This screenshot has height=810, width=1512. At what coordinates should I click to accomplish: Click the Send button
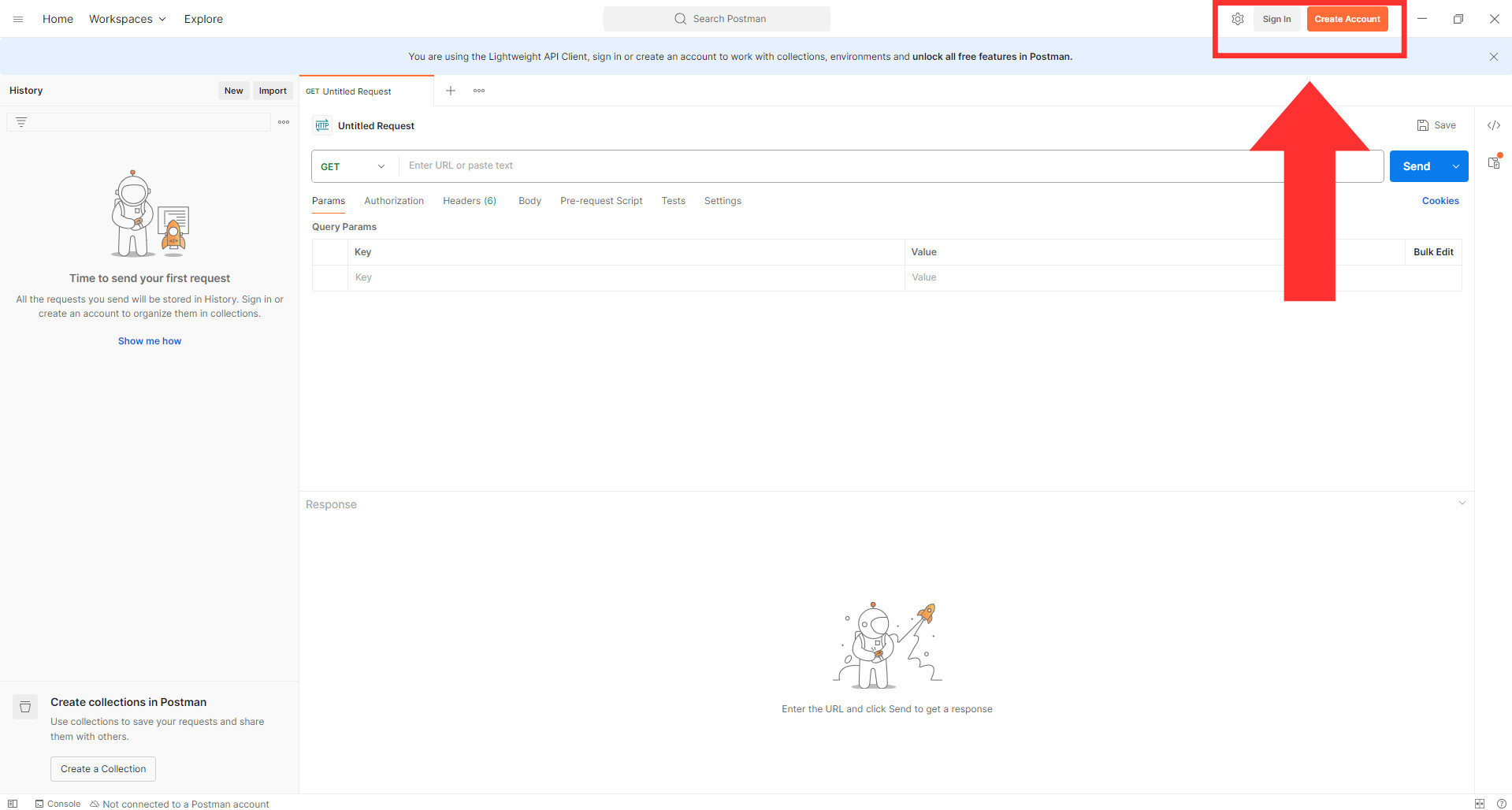pyautogui.click(x=1417, y=166)
